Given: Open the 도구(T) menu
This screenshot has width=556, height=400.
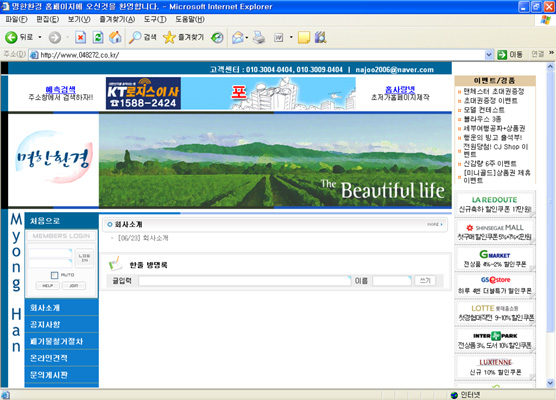Looking at the screenshot, I should (155, 20).
